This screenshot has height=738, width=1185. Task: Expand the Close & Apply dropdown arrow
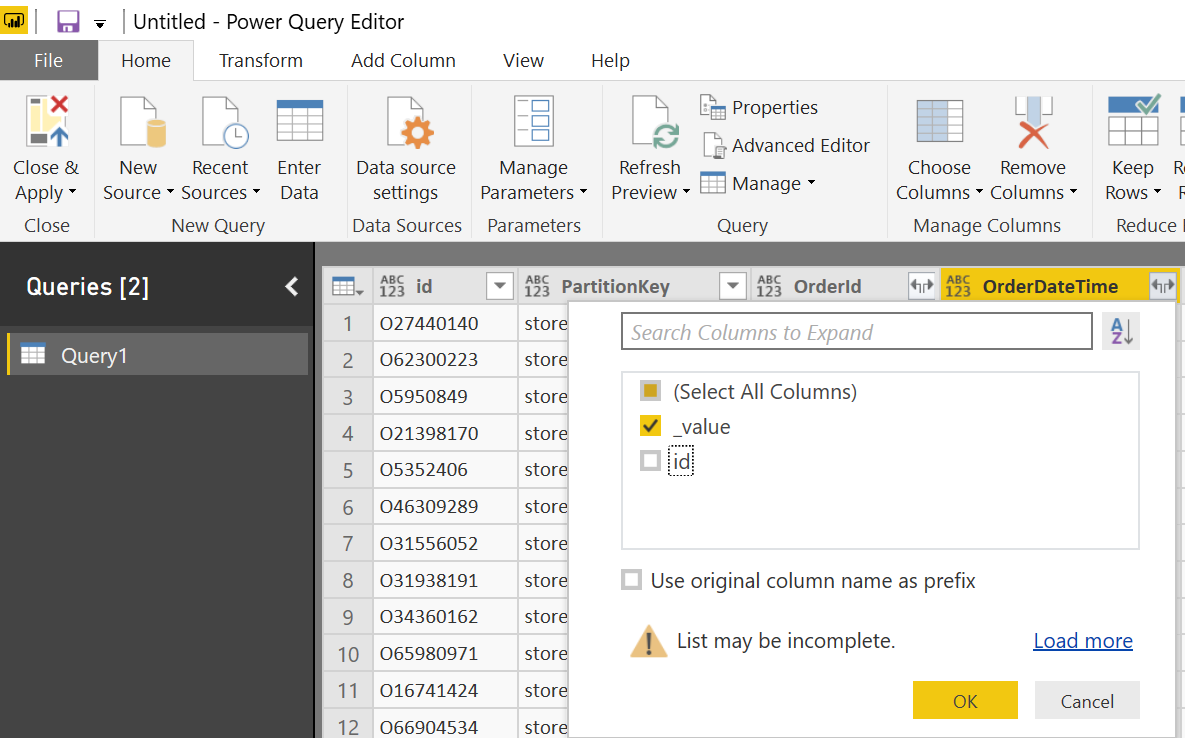(73, 193)
